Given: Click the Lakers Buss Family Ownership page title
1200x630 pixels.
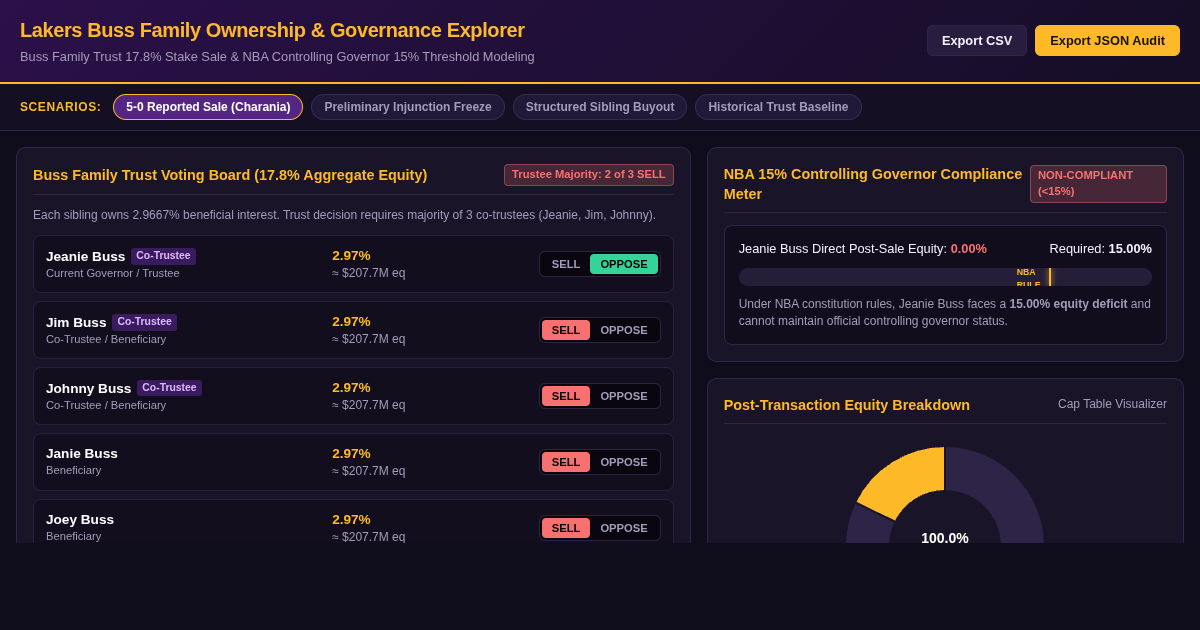Looking at the screenshot, I should tap(272, 30).
